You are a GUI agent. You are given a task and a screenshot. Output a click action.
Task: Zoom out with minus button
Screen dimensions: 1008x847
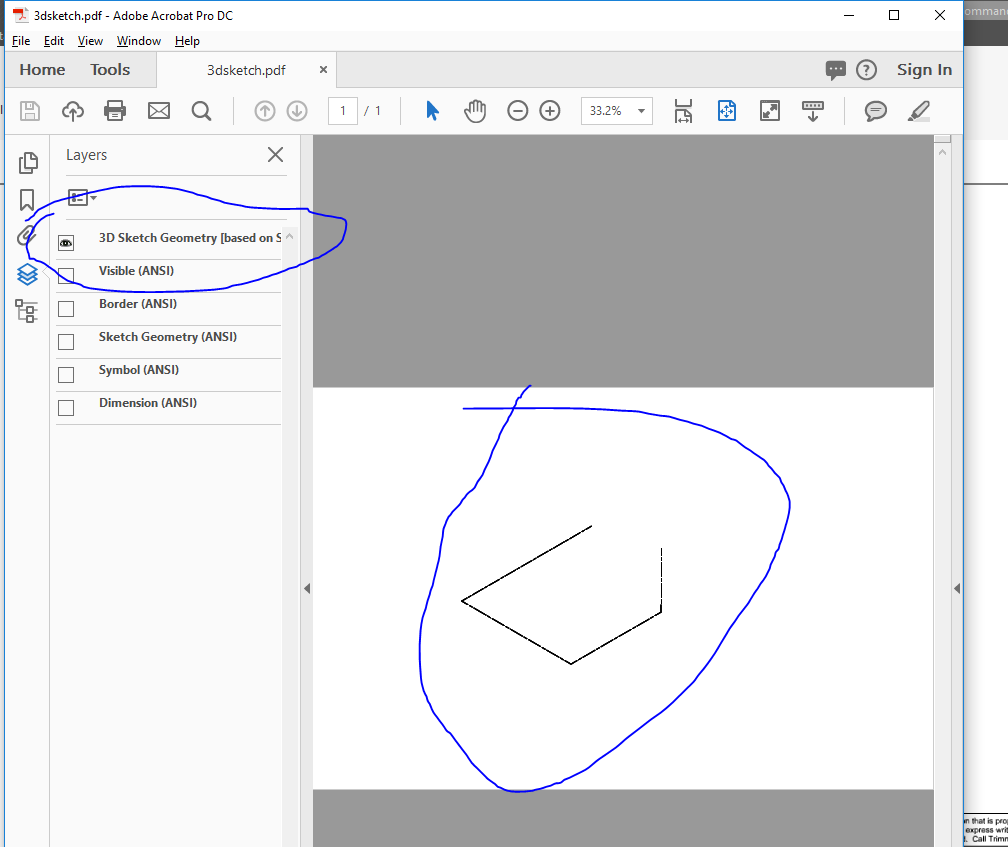(x=517, y=111)
